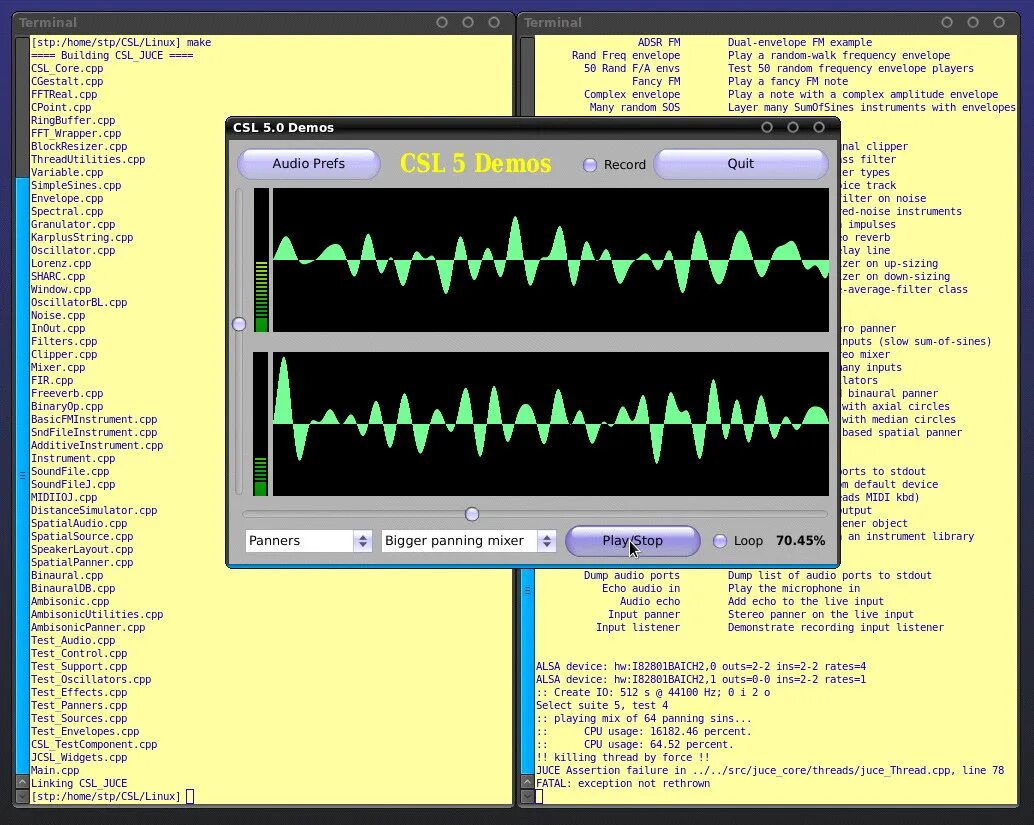
Task: Click rightmost round button in left Terminal title bar
Action: click(494, 22)
